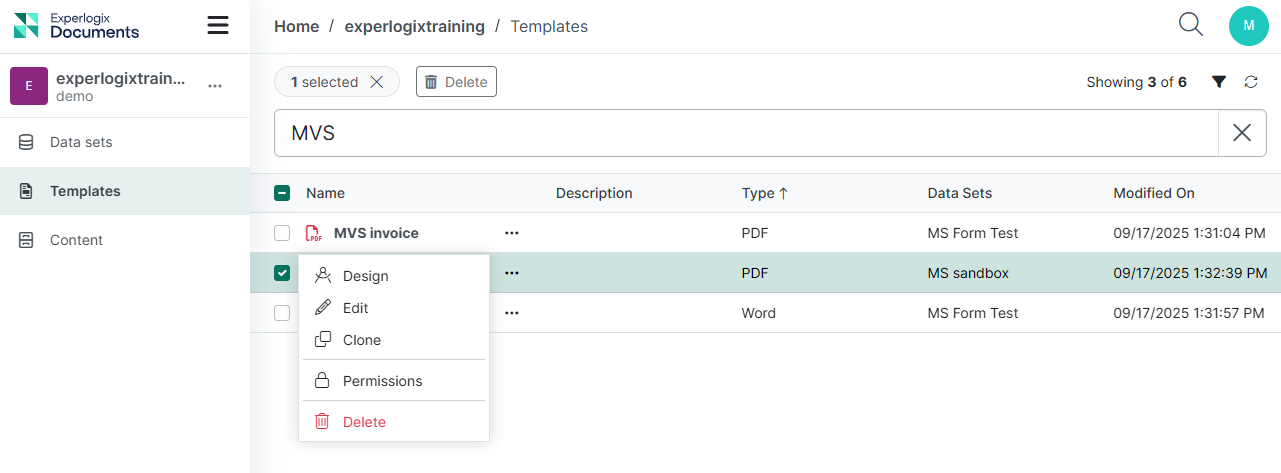Dismiss the 1 selected chip
The image size is (1281, 473).
pyautogui.click(x=377, y=82)
